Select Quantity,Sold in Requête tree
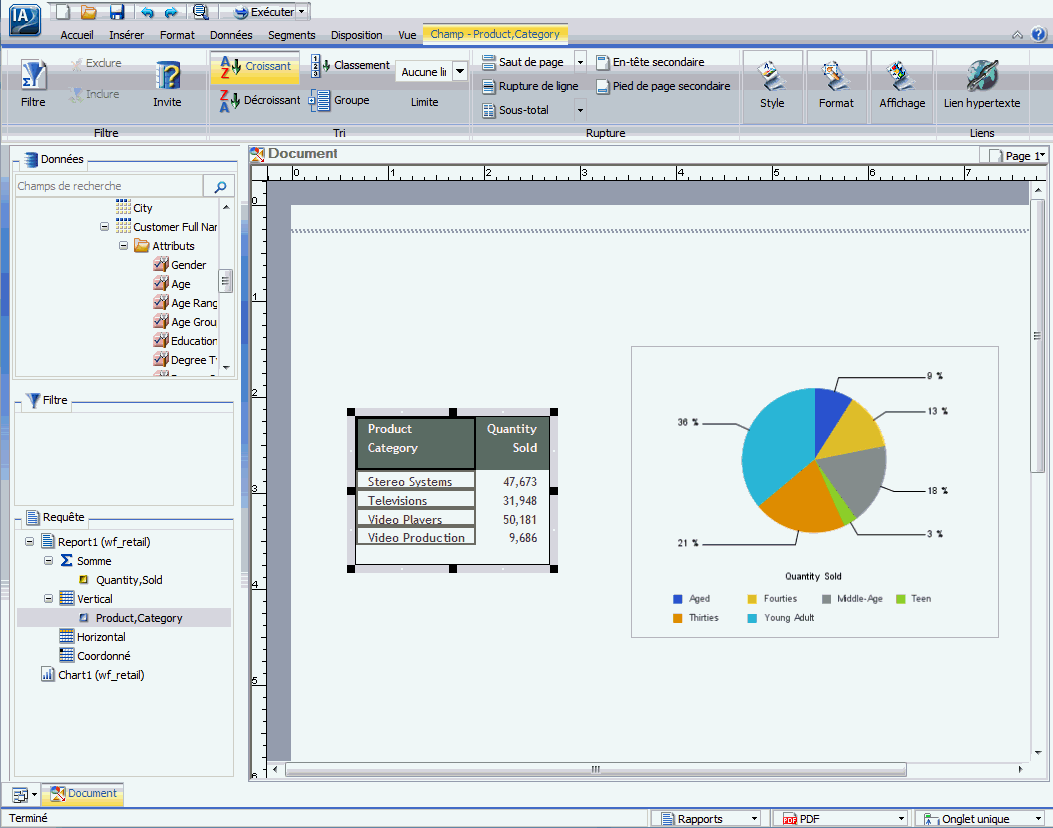Viewport: 1053px width, 828px height. click(x=121, y=580)
